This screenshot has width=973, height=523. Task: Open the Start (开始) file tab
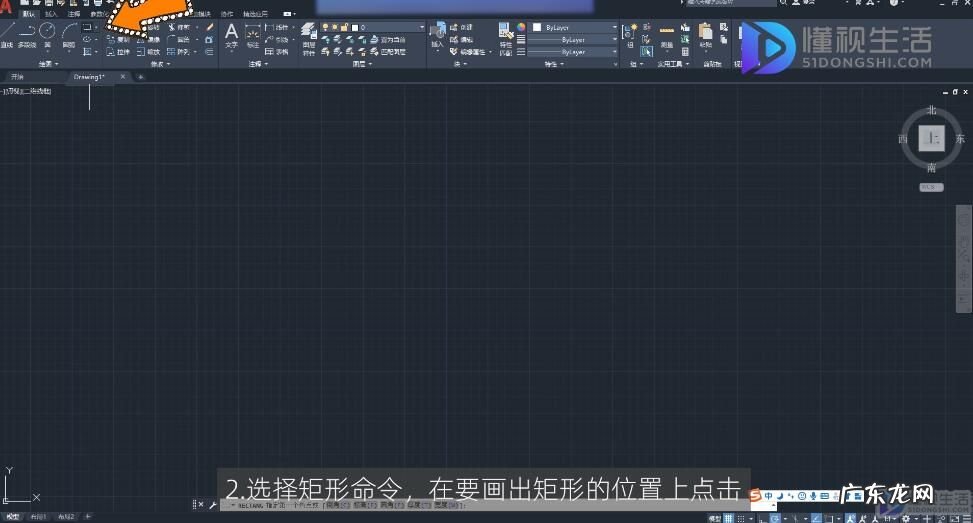(17, 77)
